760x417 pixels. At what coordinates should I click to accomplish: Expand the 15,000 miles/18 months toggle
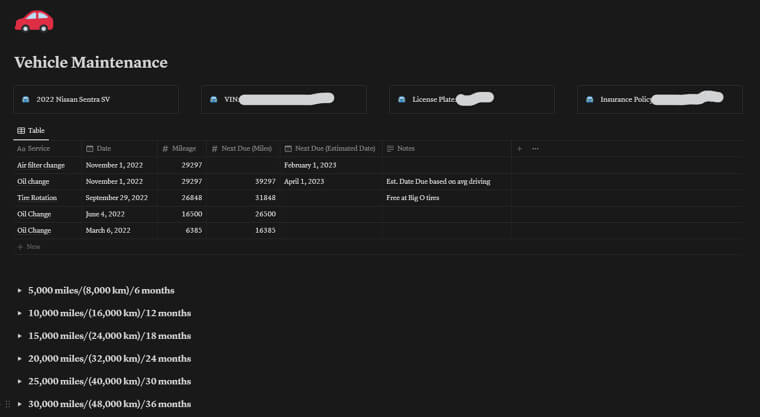[19, 336]
